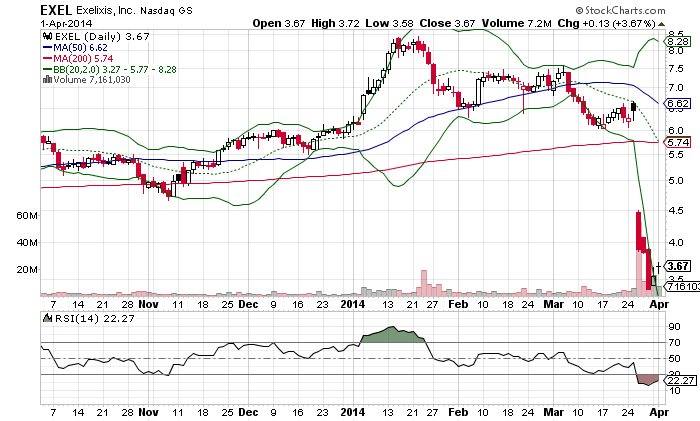The height and width of the screenshot is (421, 700).
Task: Click the 7.5 price axis label
Action: pos(675,69)
